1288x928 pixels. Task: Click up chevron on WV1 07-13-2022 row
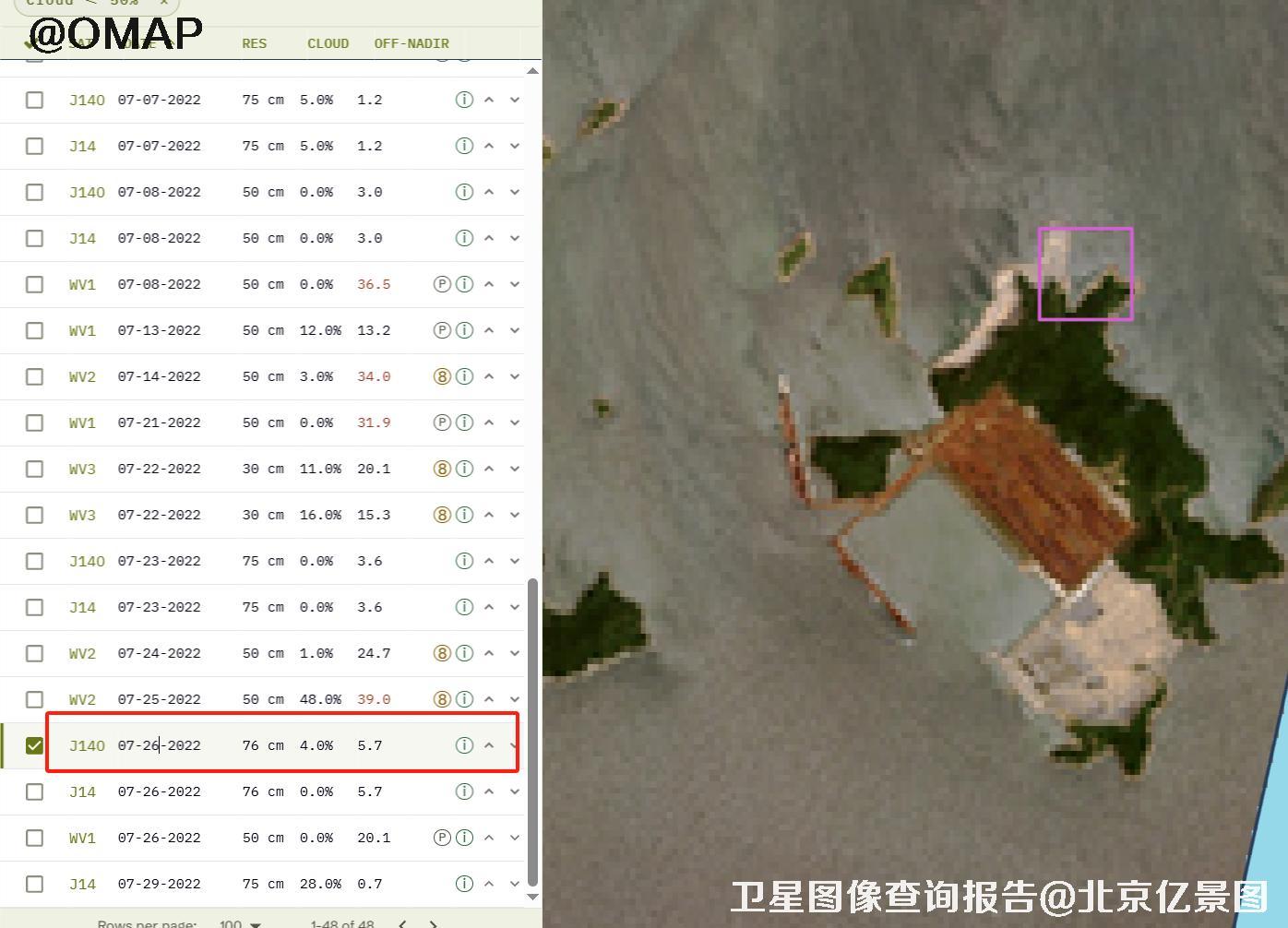pyautogui.click(x=489, y=330)
